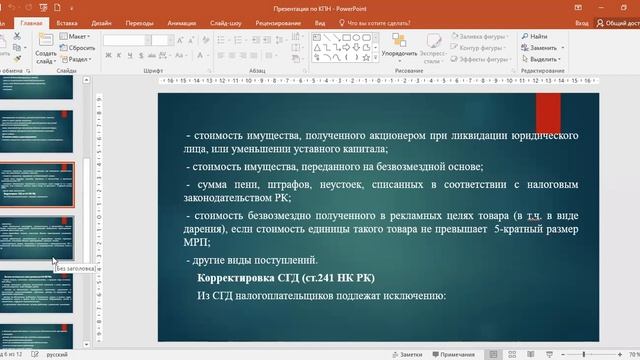640x360 pixels.
Task: Select the triangle shape in shapes gallery
Action: click(x=317, y=48)
